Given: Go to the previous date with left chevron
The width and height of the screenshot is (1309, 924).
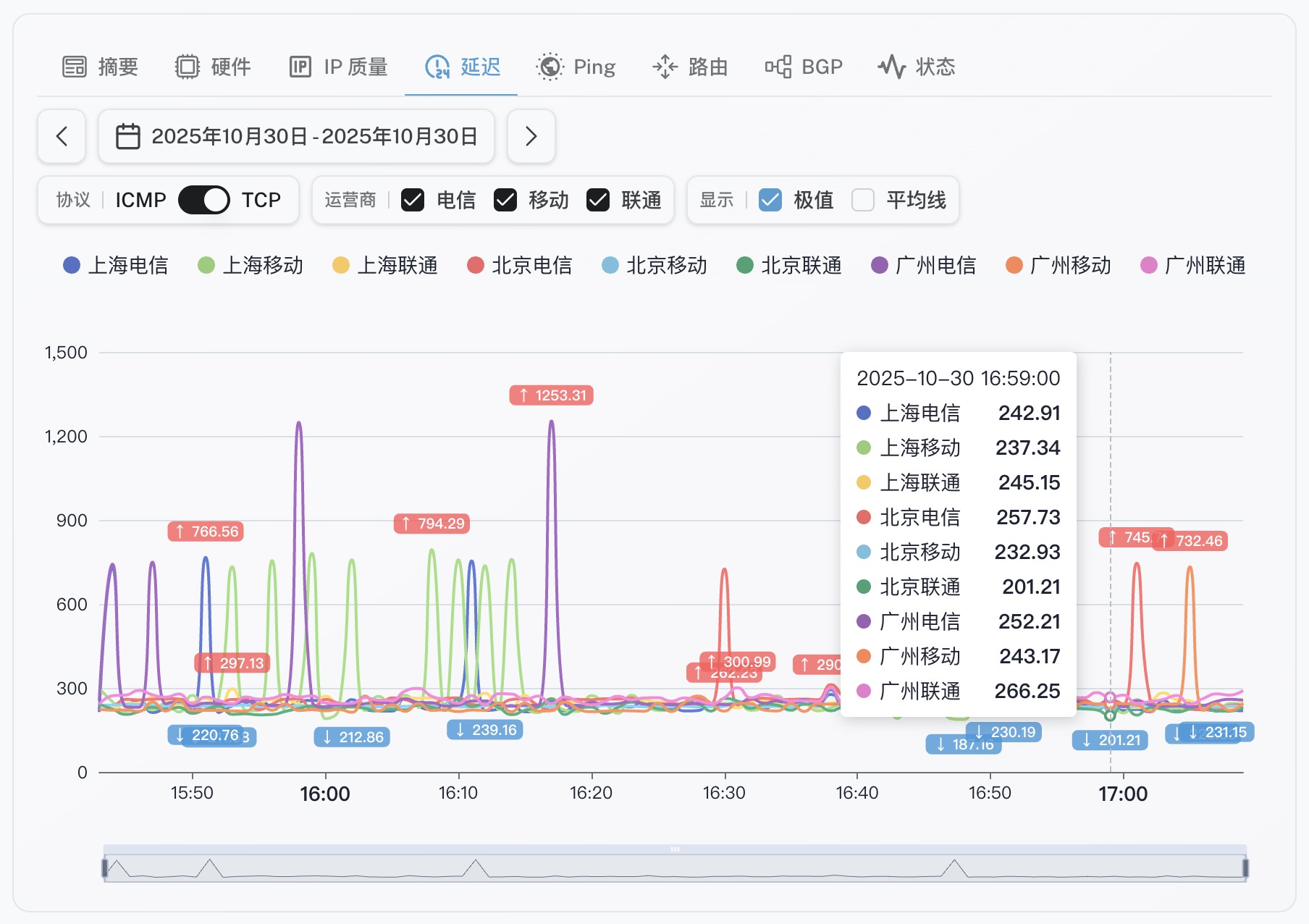Looking at the screenshot, I should 62,136.
